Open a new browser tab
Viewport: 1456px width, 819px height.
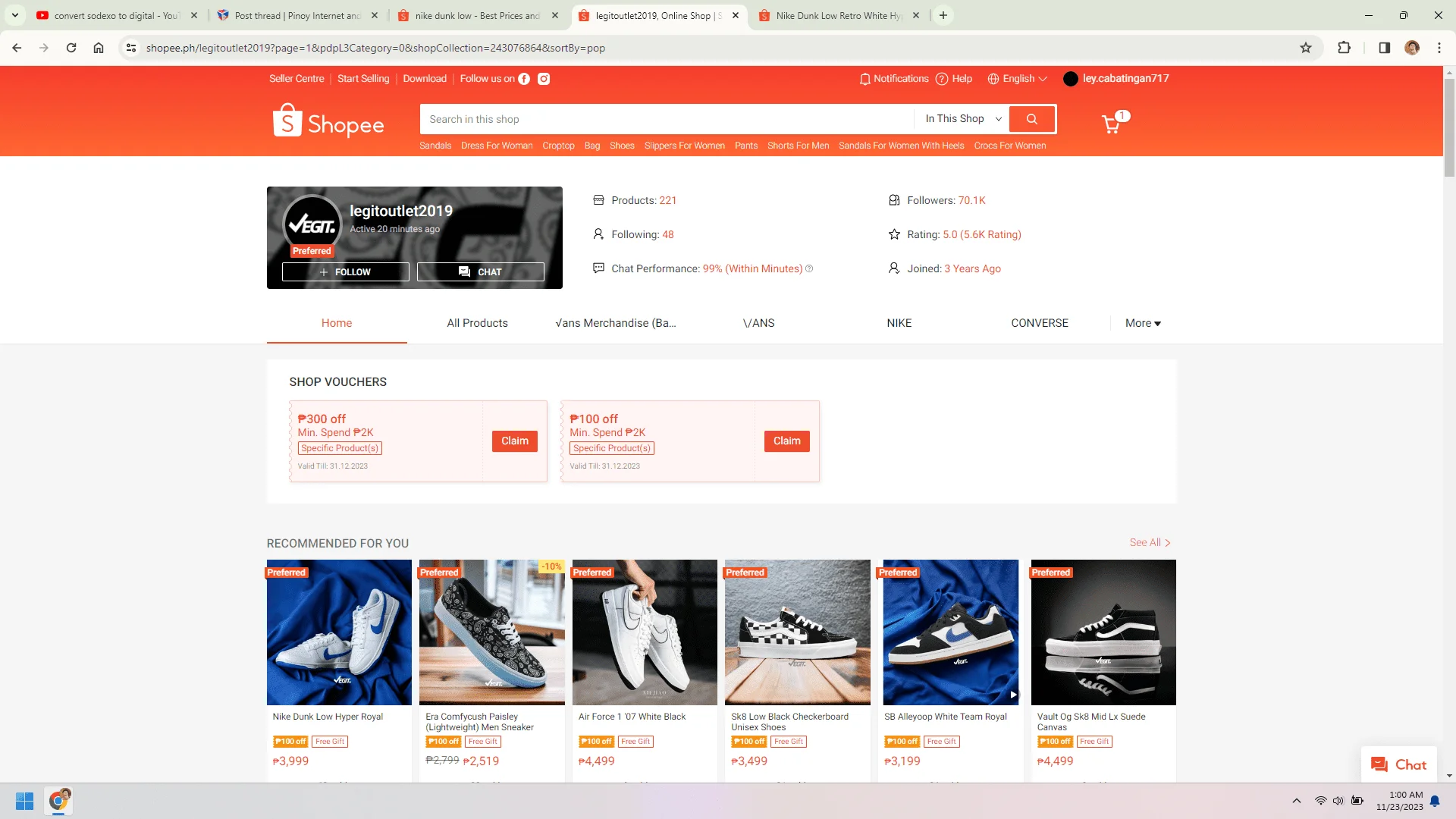tap(943, 15)
